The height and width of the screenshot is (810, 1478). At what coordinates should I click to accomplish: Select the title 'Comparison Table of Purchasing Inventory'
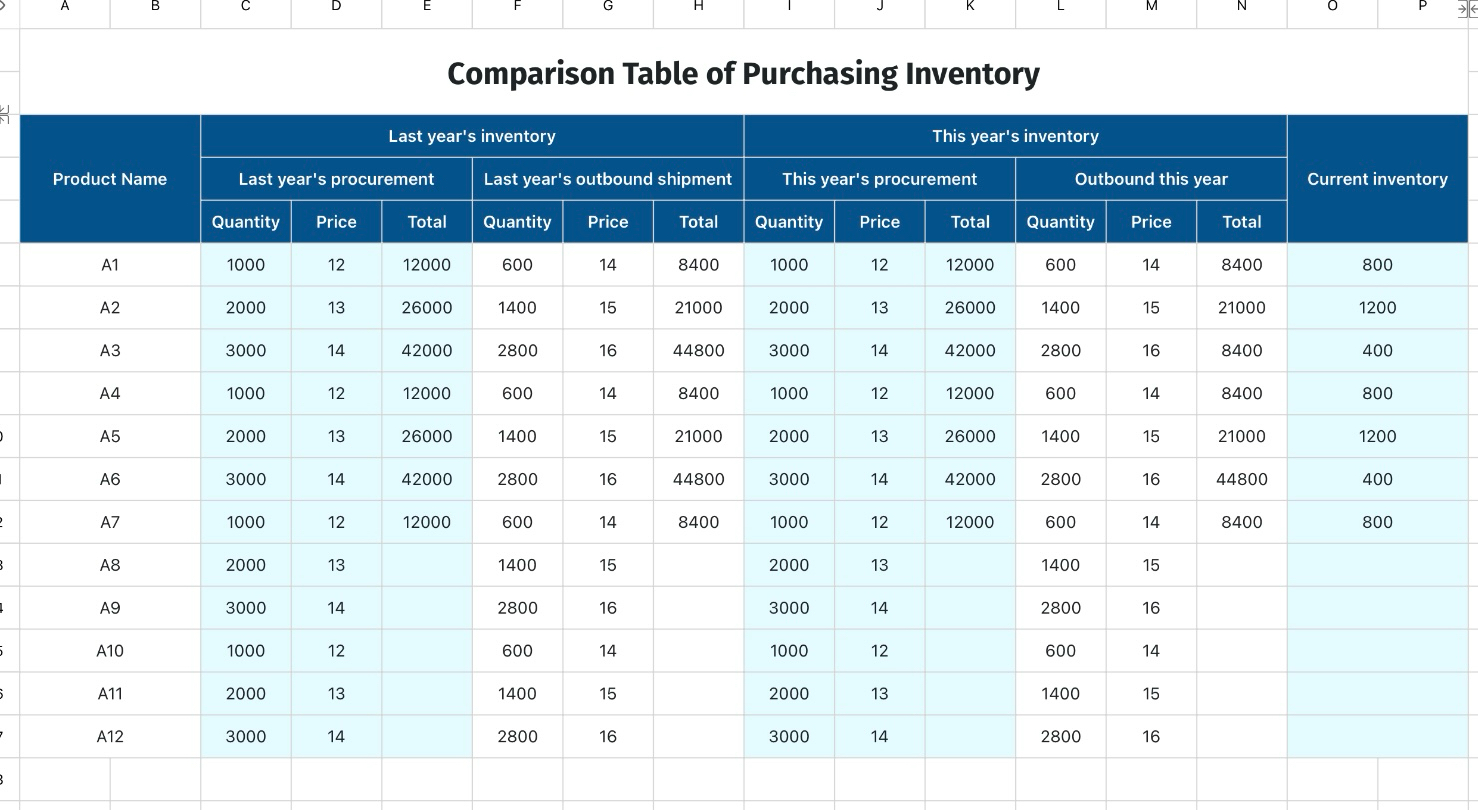(x=743, y=73)
